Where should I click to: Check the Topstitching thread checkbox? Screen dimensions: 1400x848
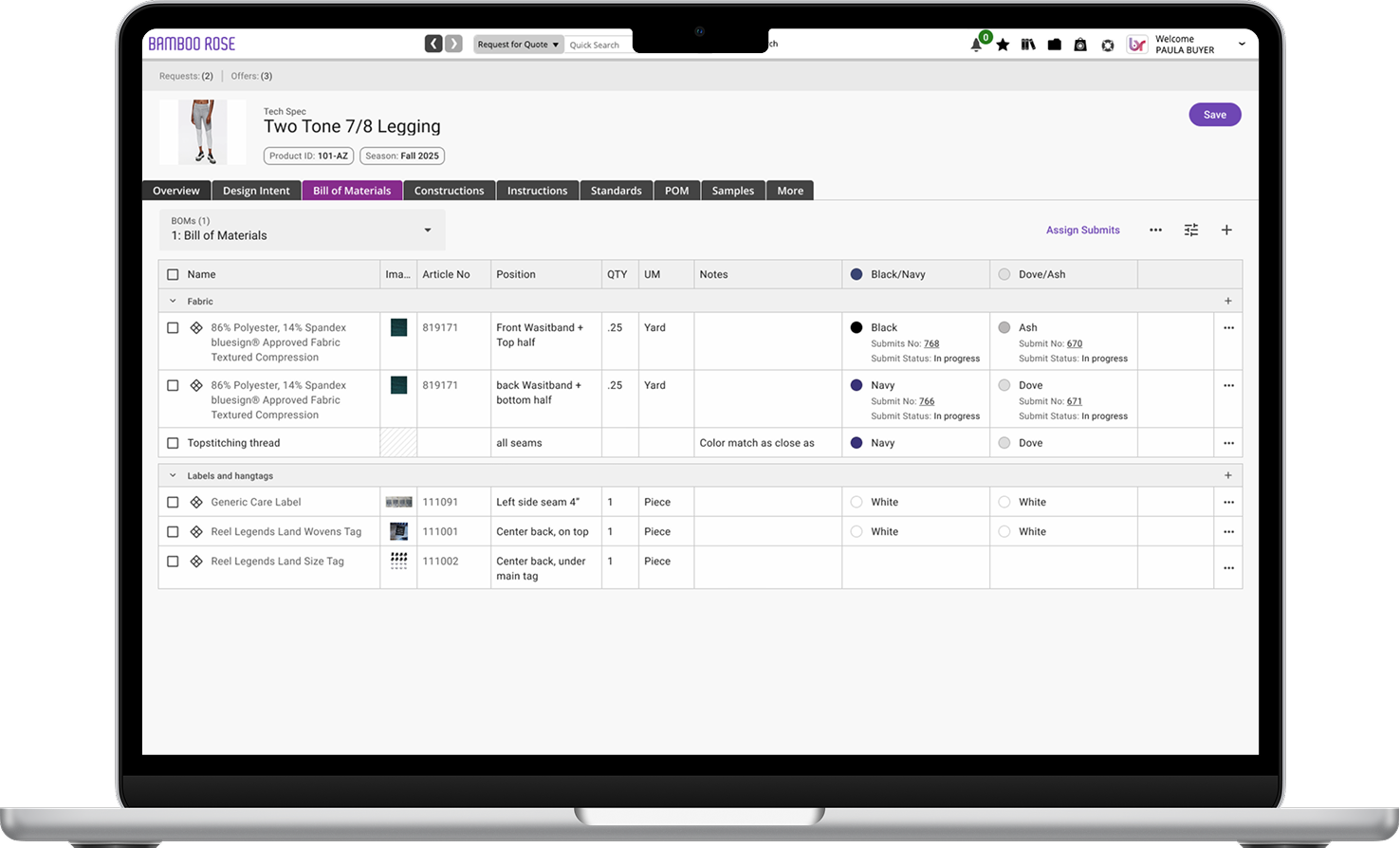pyautogui.click(x=173, y=443)
